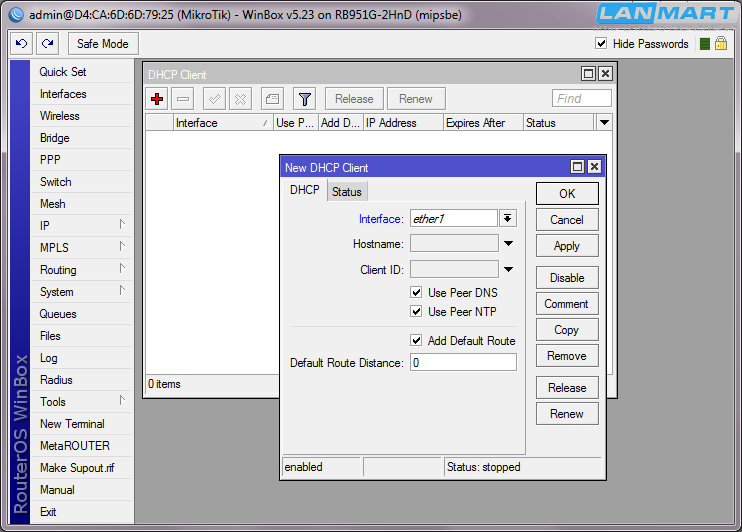Close the DHCP Client window
The image size is (742, 532).
tap(605, 73)
